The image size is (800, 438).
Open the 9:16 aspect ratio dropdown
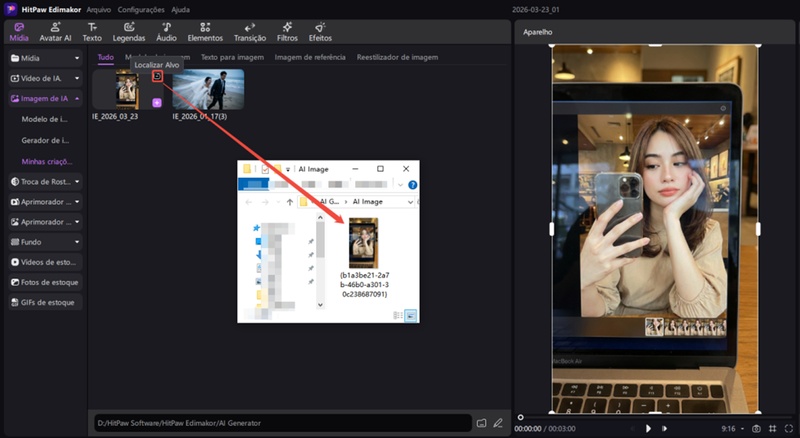coord(731,428)
